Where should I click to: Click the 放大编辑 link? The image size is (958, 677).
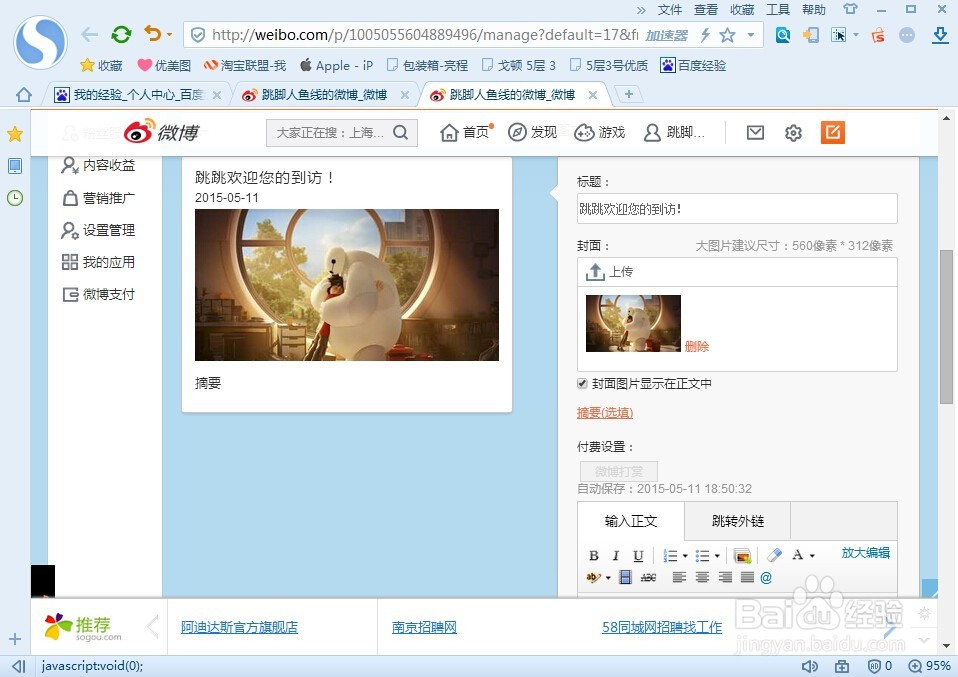point(865,553)
